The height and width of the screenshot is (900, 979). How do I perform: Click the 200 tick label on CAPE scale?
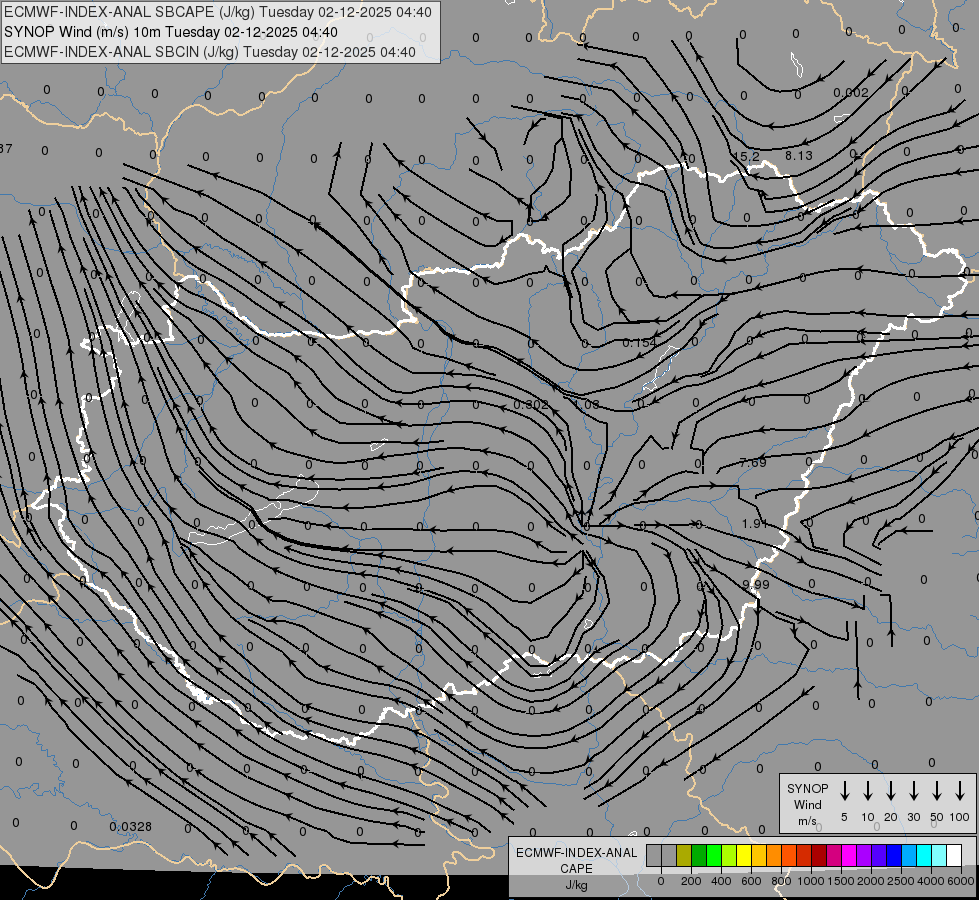[x=691, y=881]
